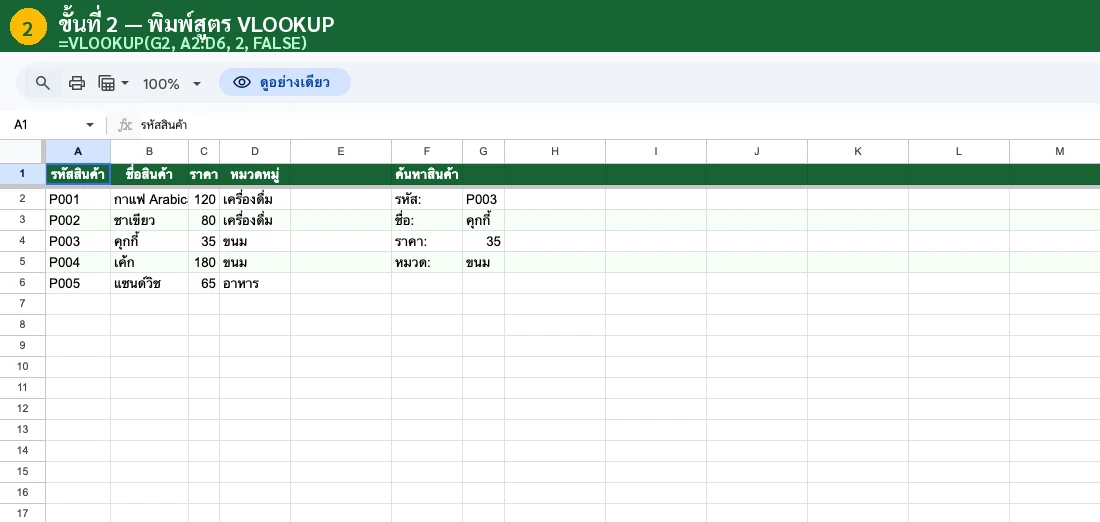This screenshot has height=522, width=1100.
Task: Expand the arrow beside the filter views icon
Action: tap(125, 84)
